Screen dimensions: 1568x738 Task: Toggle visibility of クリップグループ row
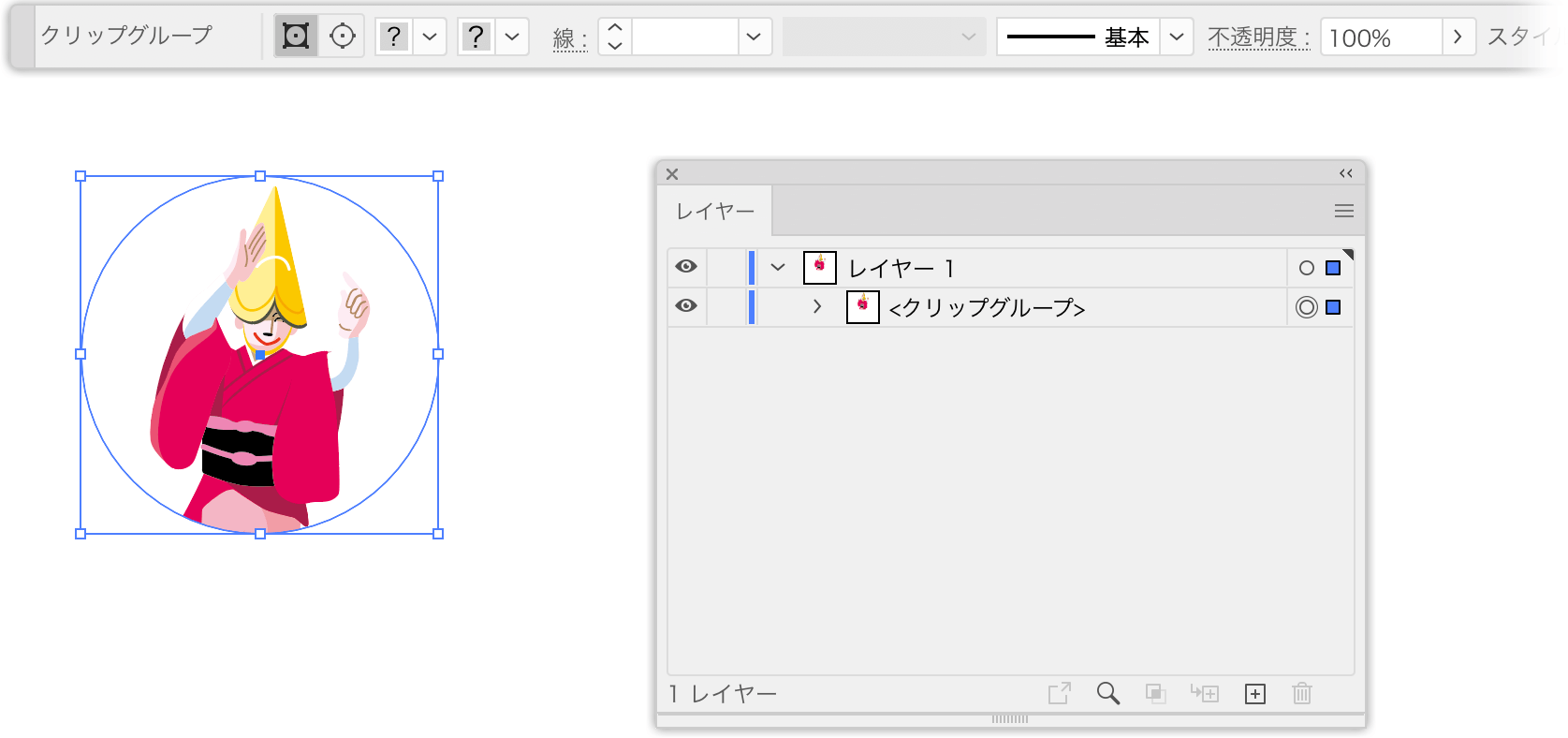[686, 306]
